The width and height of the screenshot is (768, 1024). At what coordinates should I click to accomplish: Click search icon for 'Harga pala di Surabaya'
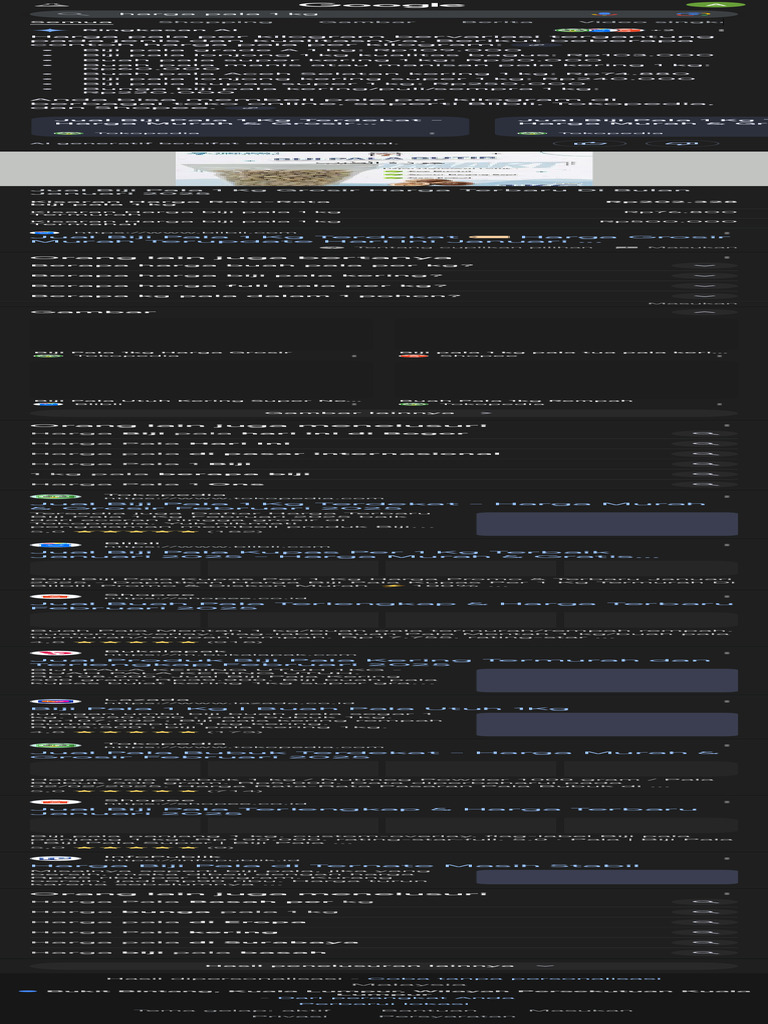pos(704,942)
